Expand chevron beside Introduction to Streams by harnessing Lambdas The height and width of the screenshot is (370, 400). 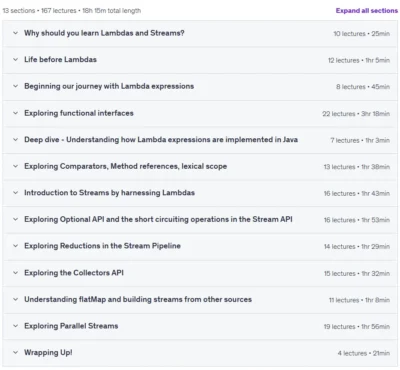(15, 193)
